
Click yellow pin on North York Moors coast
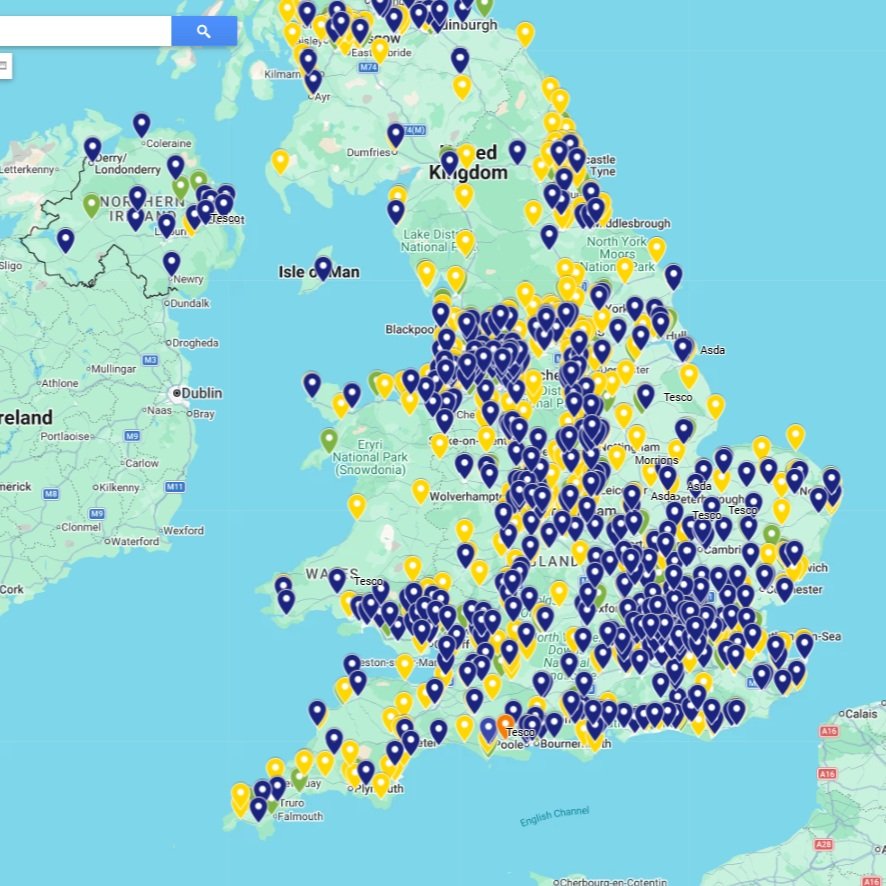657,250
